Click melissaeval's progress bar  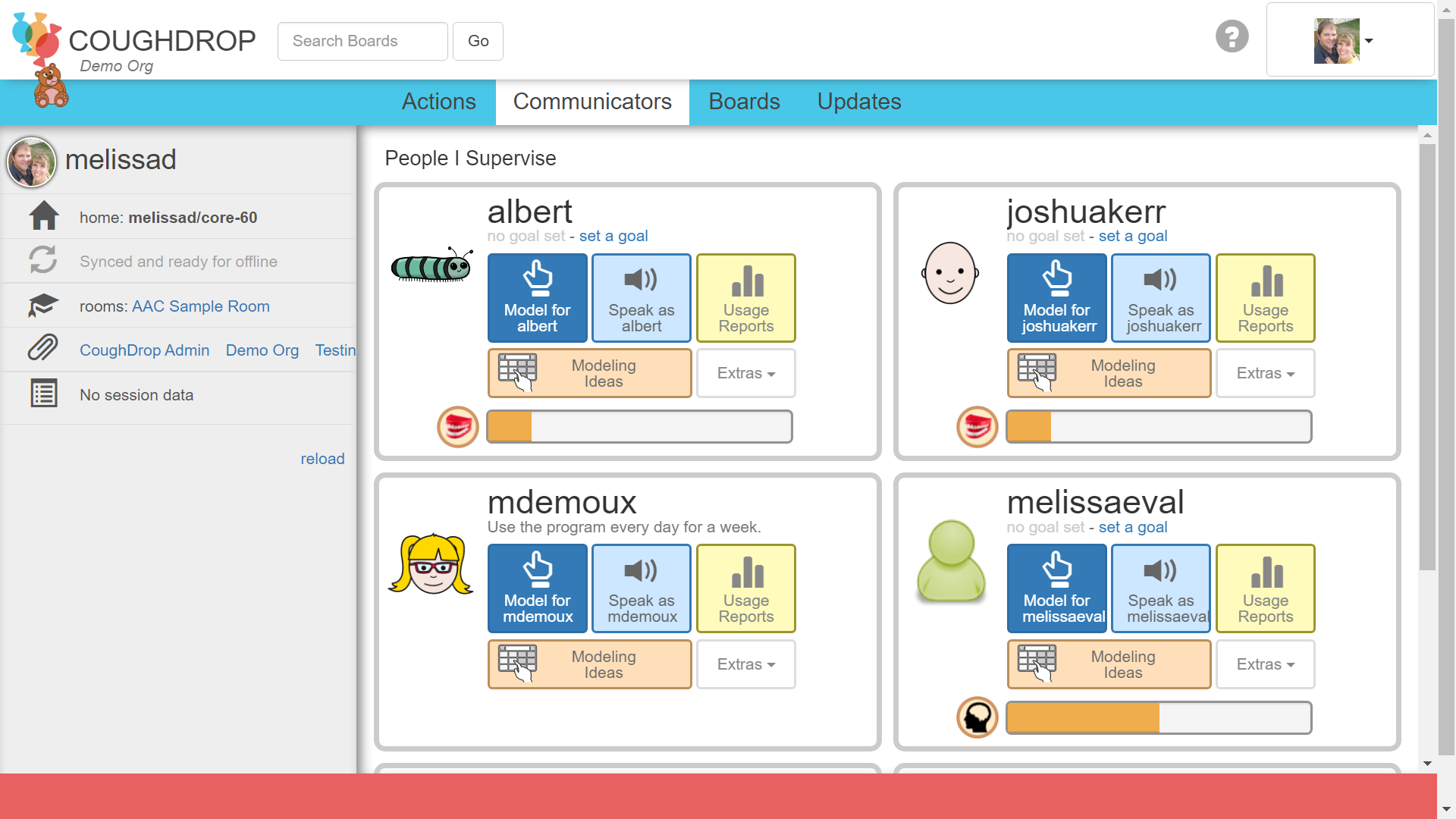1159,717
